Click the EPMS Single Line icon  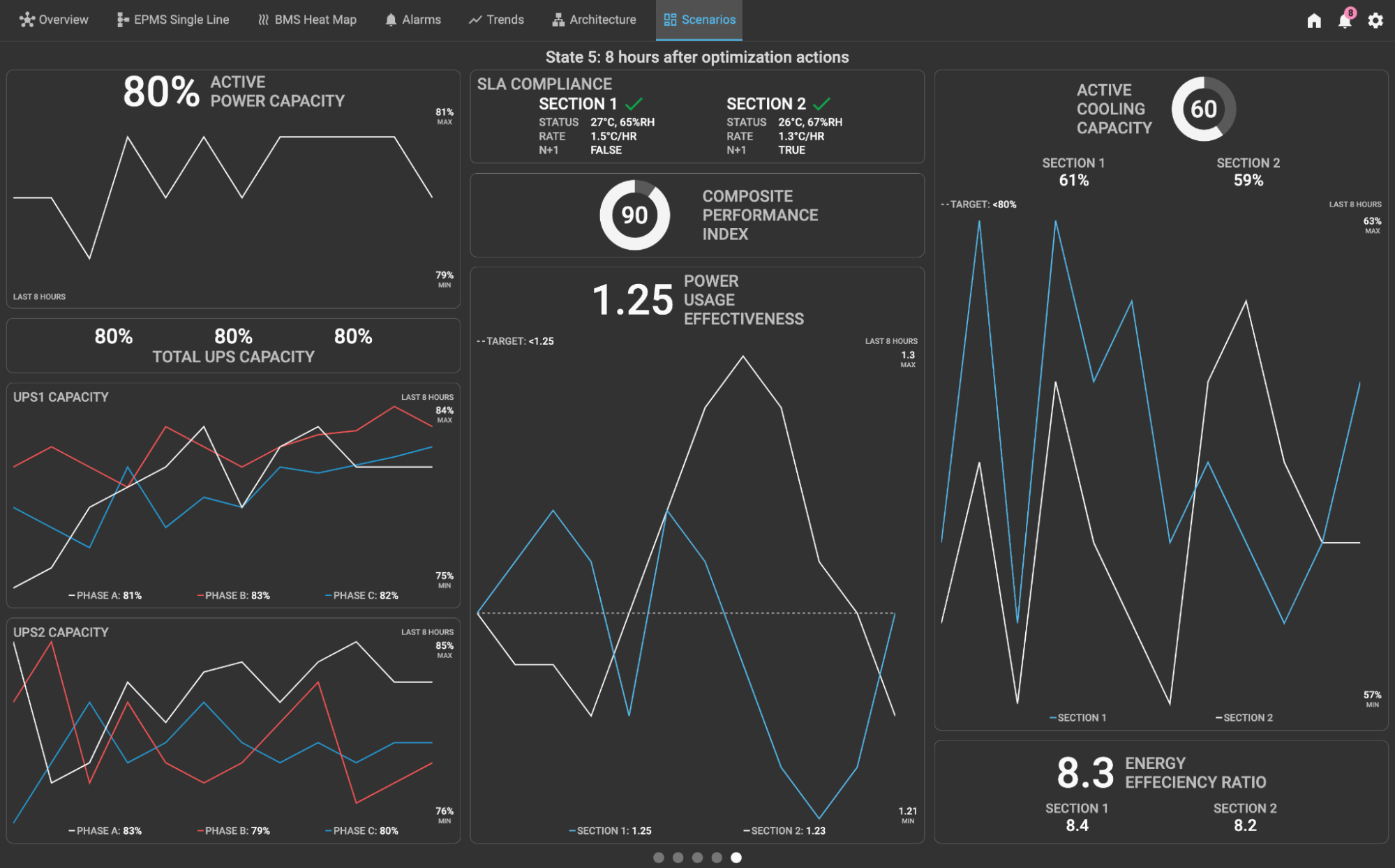point(123,20)
